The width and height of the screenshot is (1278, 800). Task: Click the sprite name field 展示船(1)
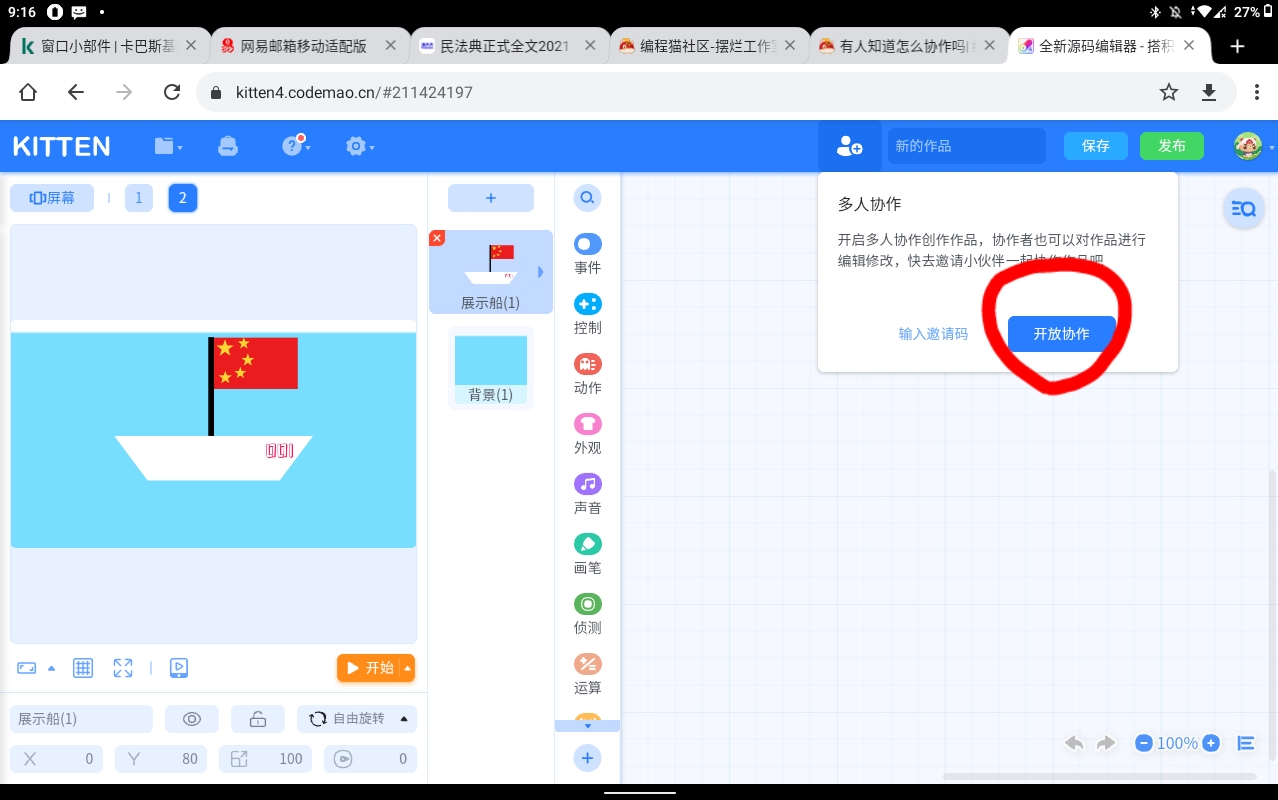click(x=81, y=719)
